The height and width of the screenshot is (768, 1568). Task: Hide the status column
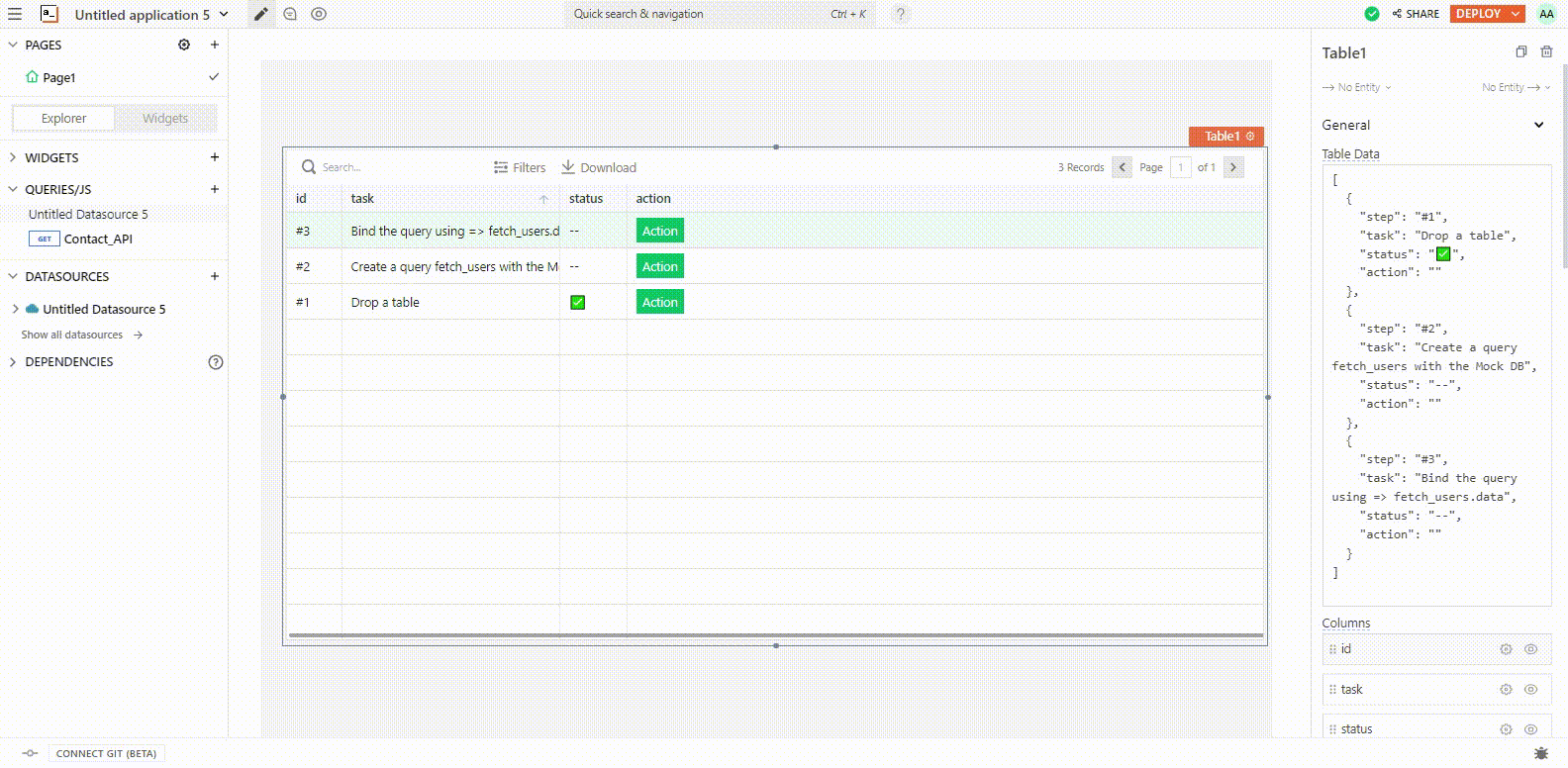coord(1530,729)
